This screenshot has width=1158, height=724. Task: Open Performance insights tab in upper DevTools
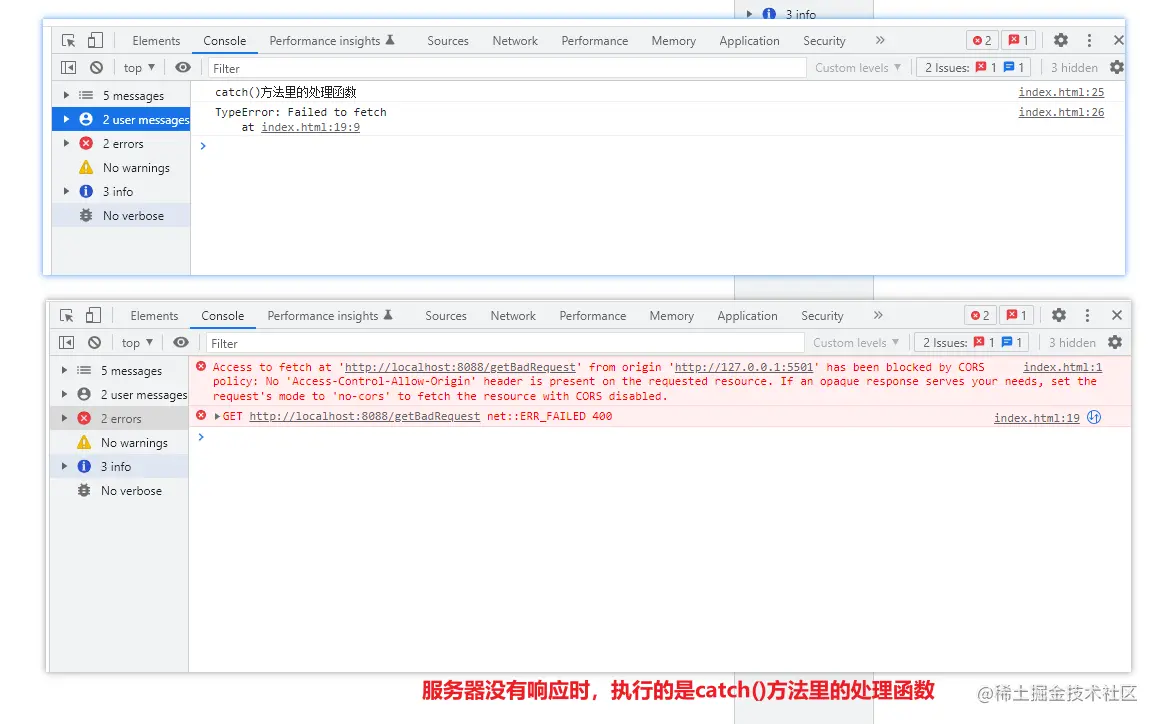(332, 41)
